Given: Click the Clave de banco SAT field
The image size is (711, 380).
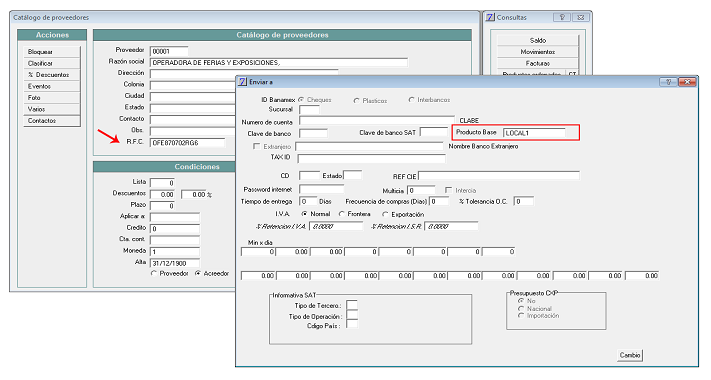Looking at the screenshot, I should [434, 132].
